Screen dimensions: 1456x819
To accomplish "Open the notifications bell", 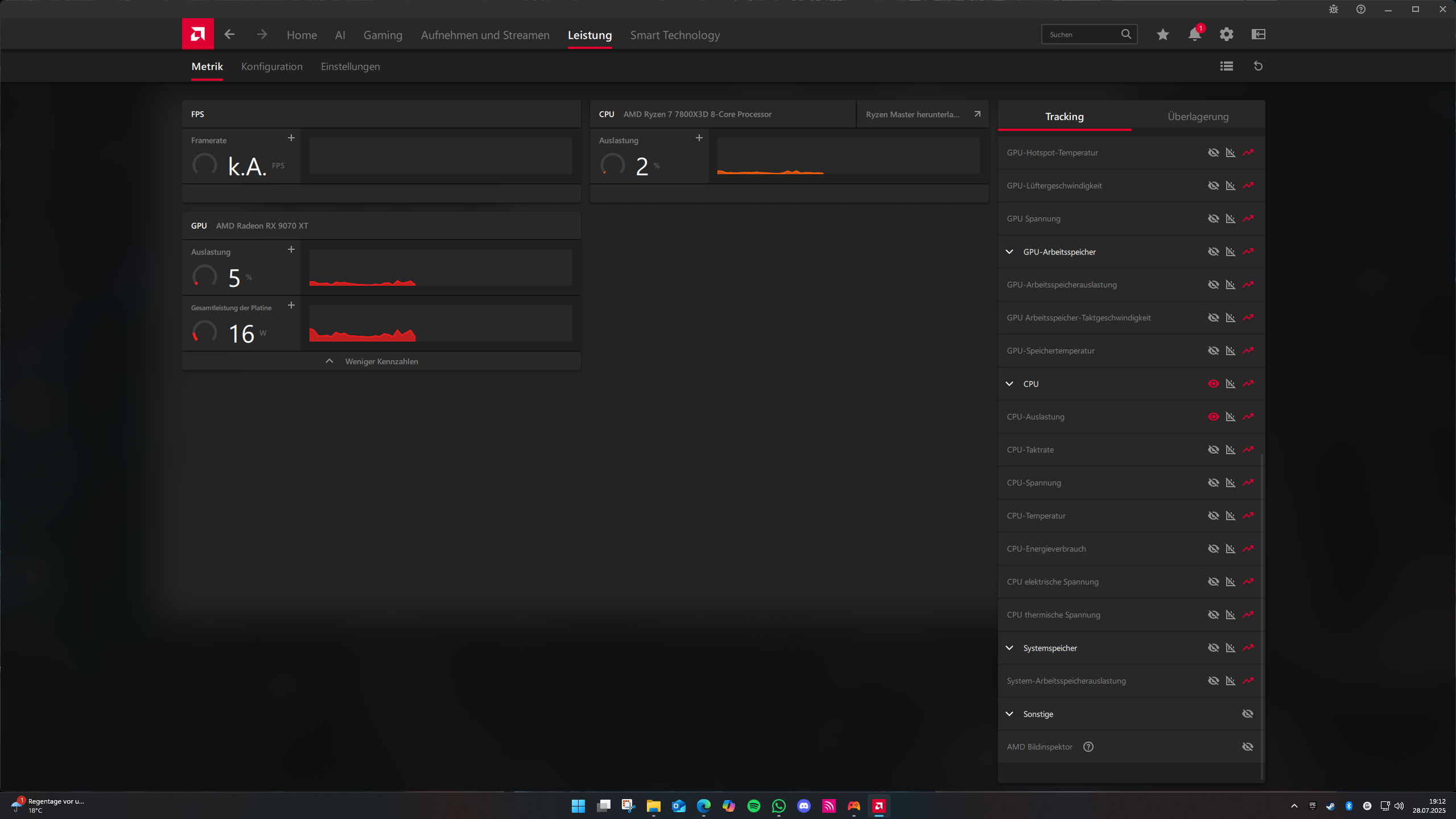I will 1194,34.
